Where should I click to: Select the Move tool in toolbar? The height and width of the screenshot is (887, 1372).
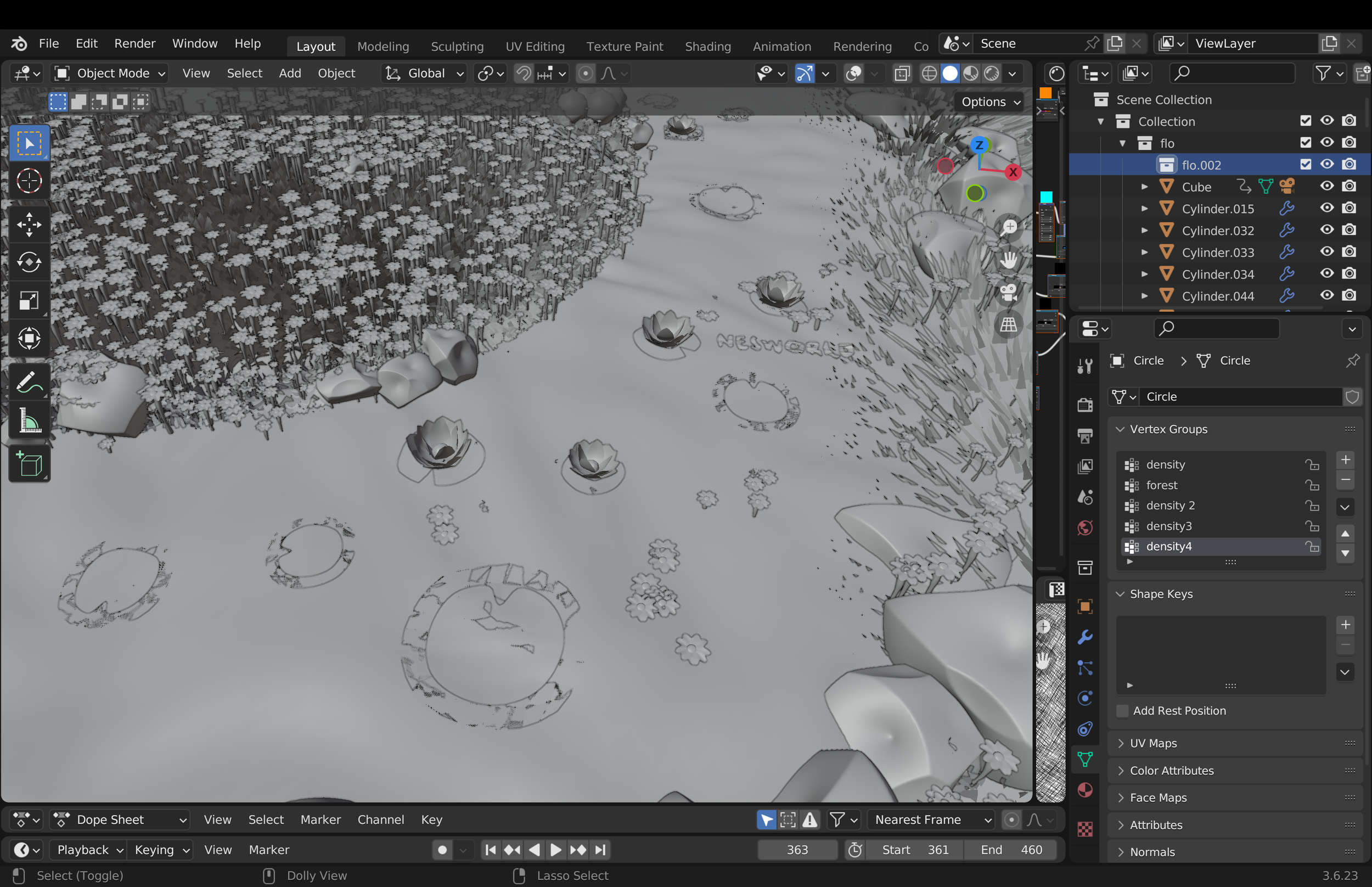(29, 224)
